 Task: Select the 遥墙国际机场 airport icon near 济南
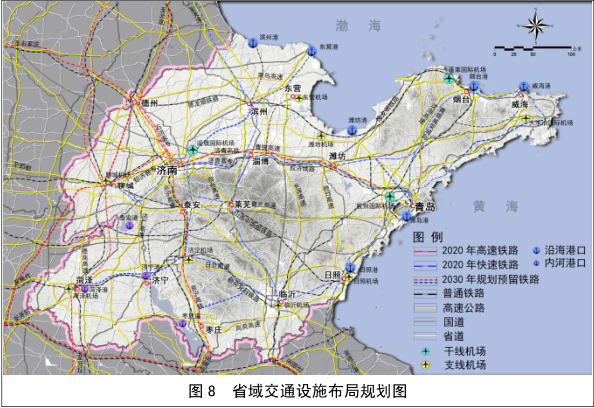click(193, 150)
